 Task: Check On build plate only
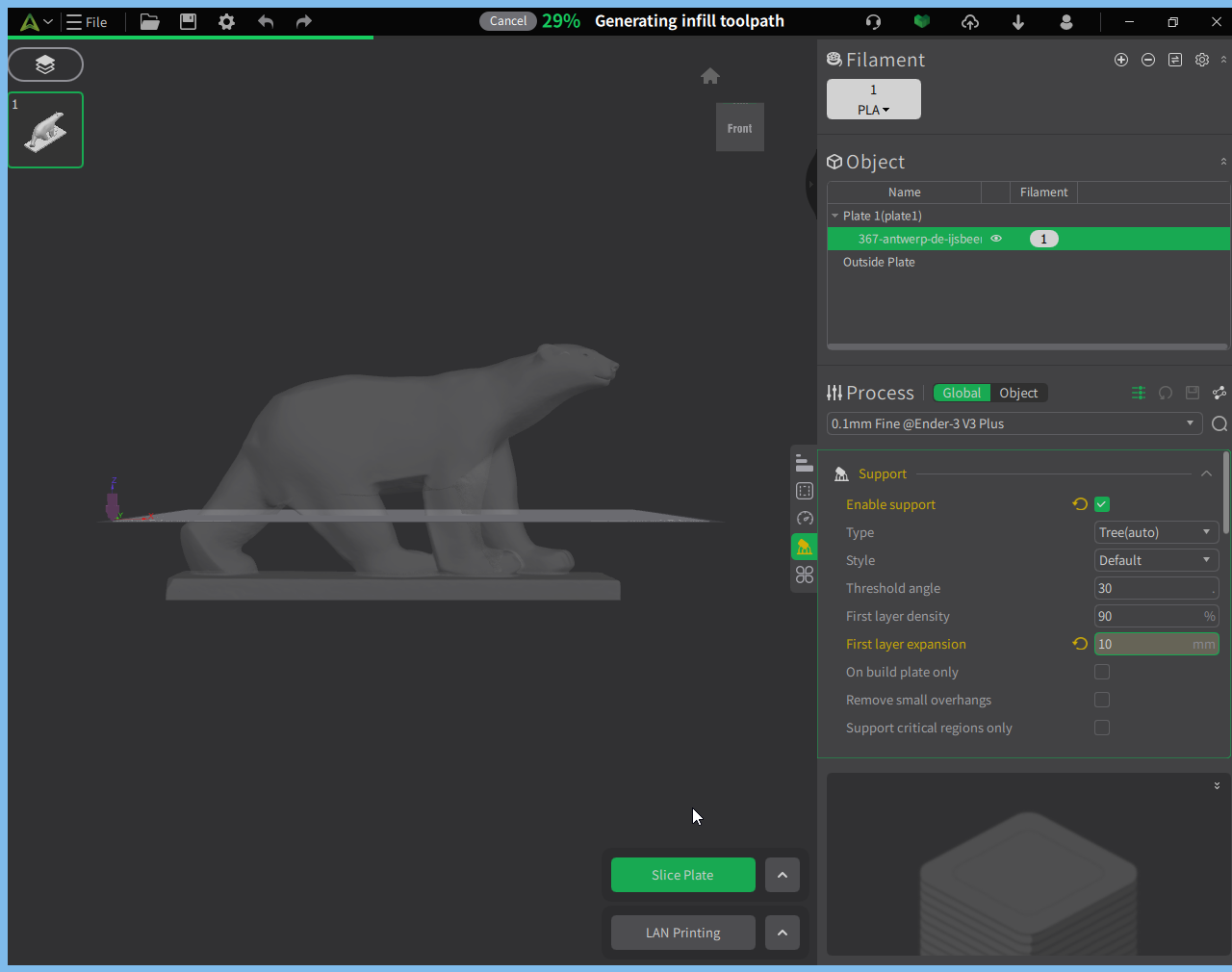(1102, 672)
